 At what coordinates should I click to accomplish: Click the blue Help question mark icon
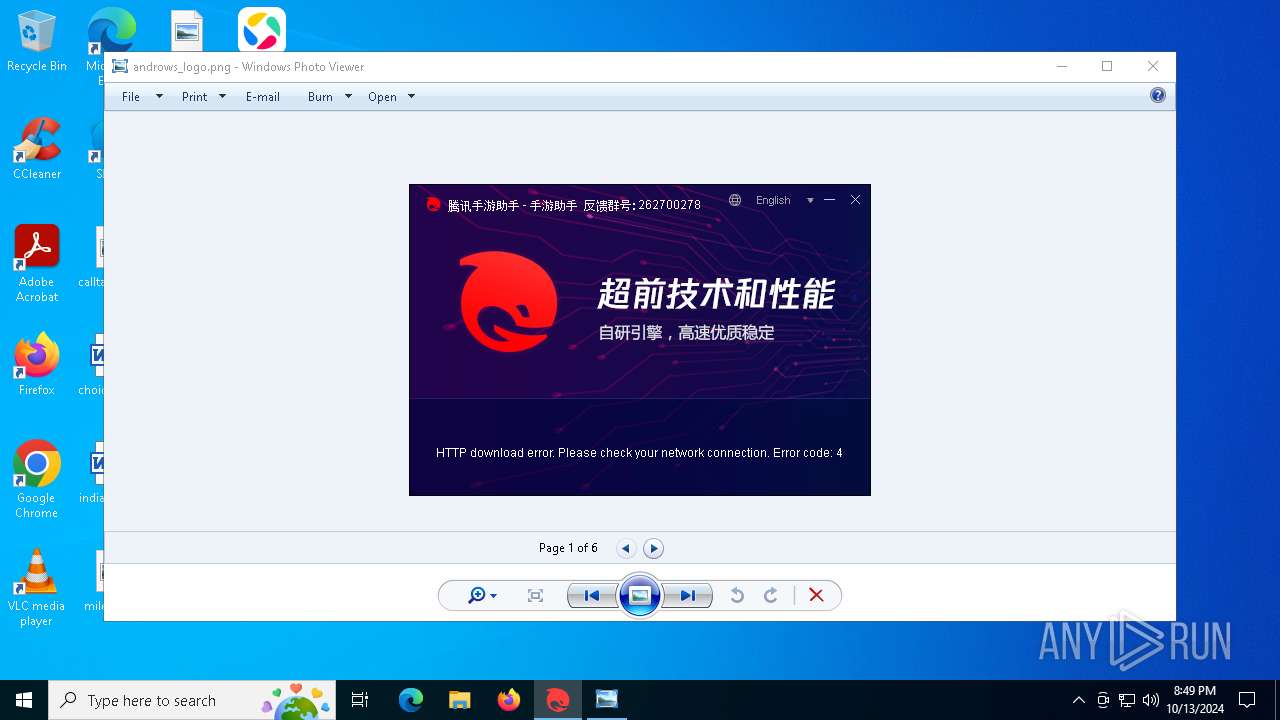1158,96
